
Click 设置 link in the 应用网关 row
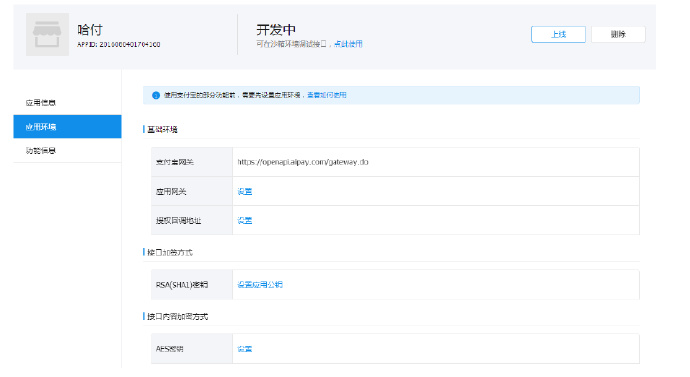pos(245,191)
